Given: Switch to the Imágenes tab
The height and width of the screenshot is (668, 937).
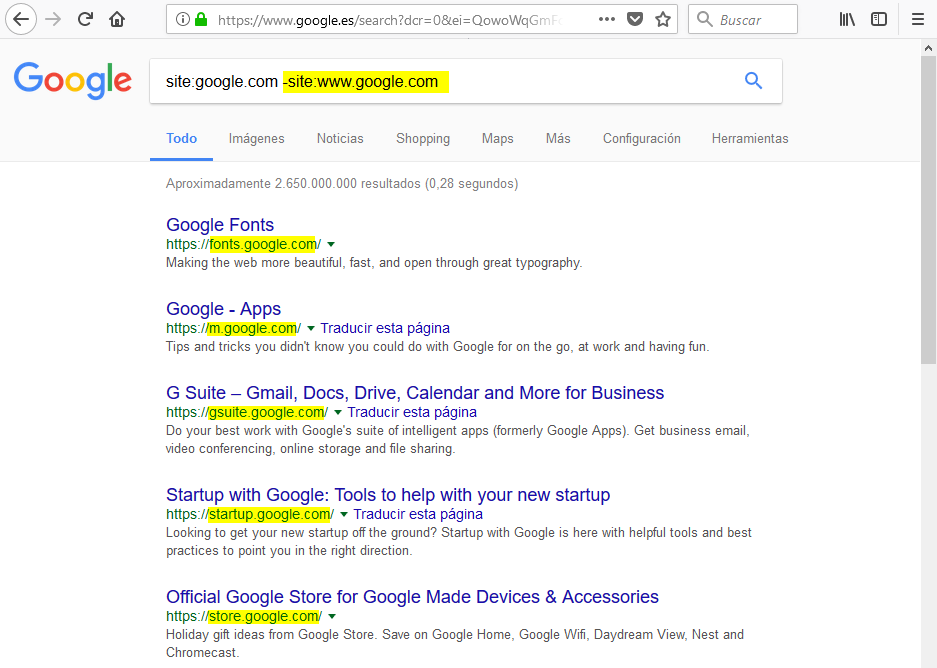Looking at the screenshot, I should [x=256, y=139].
